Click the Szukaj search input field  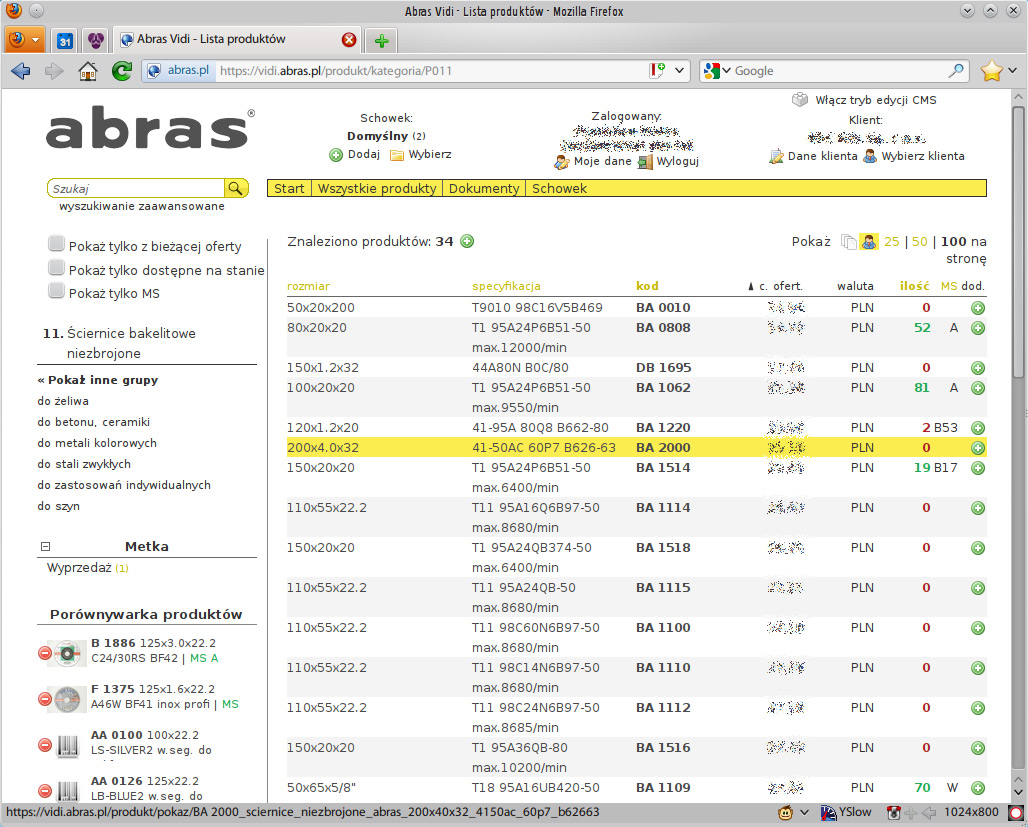coord(135,188)
